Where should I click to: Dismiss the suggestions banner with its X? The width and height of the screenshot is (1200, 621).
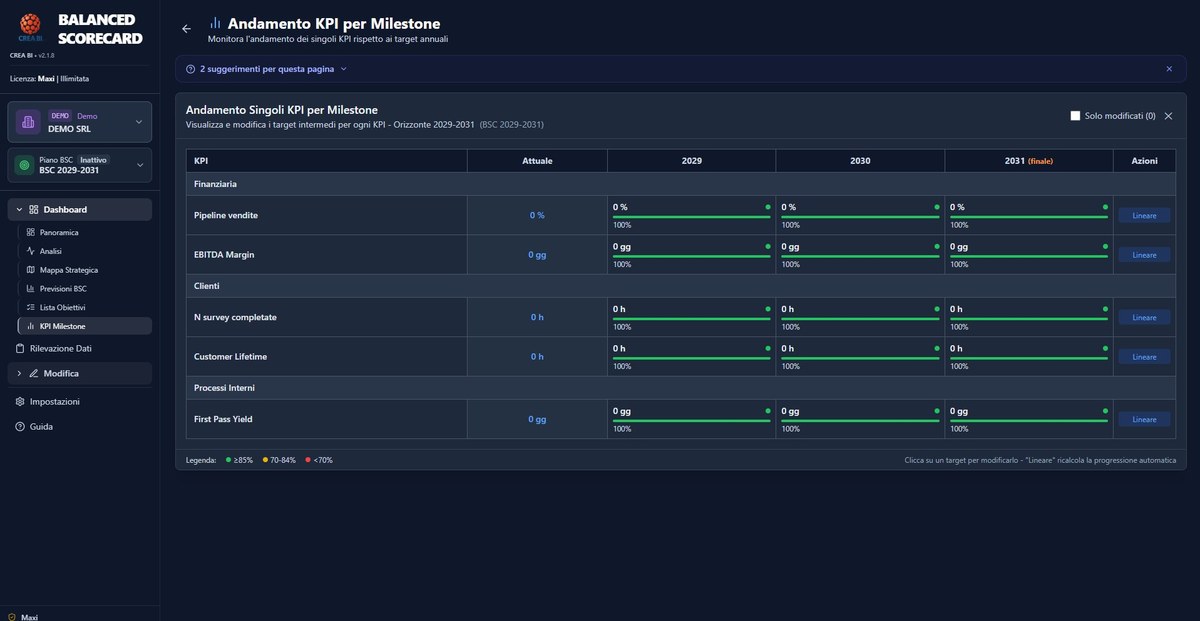[x=1169, y=69]
